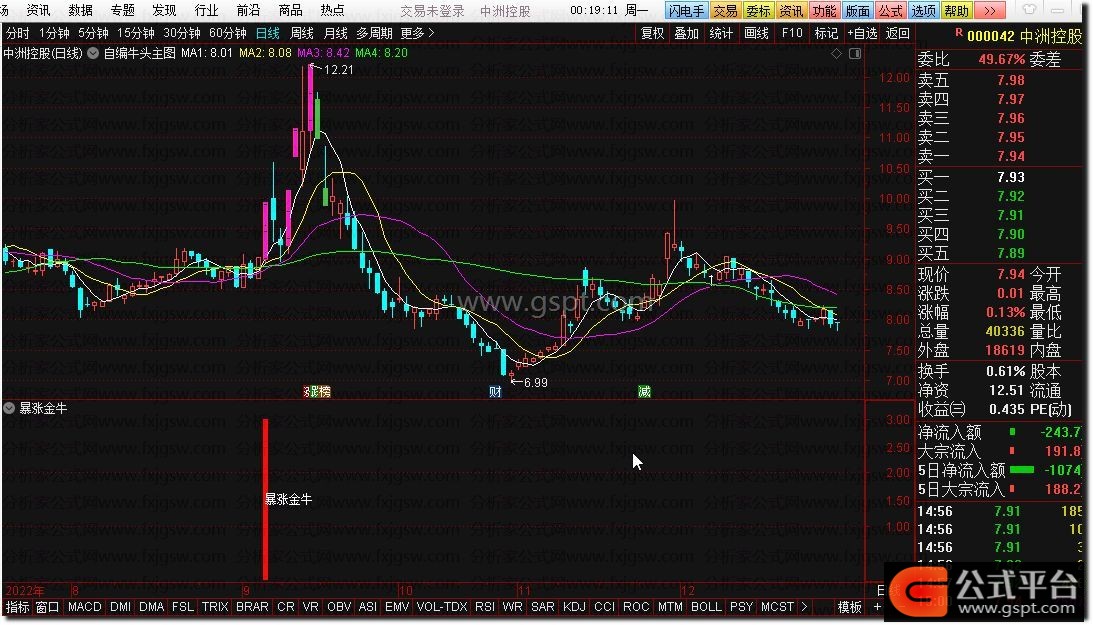Click the 减 marker under the chart
This screenshot has height=625, width=1094.
(644, 391)
